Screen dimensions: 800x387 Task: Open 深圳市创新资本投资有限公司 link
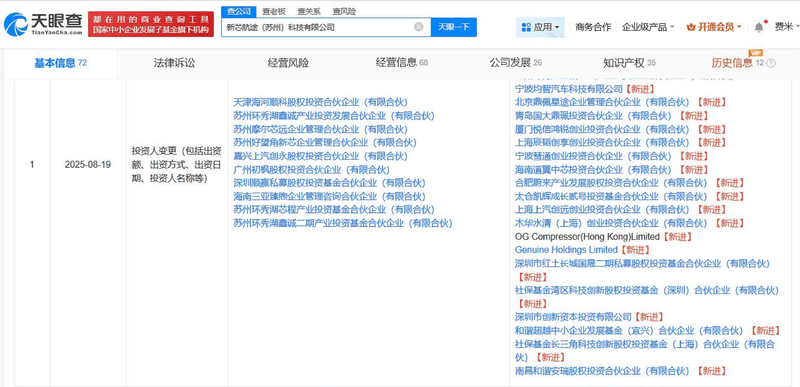coord(573,317)
